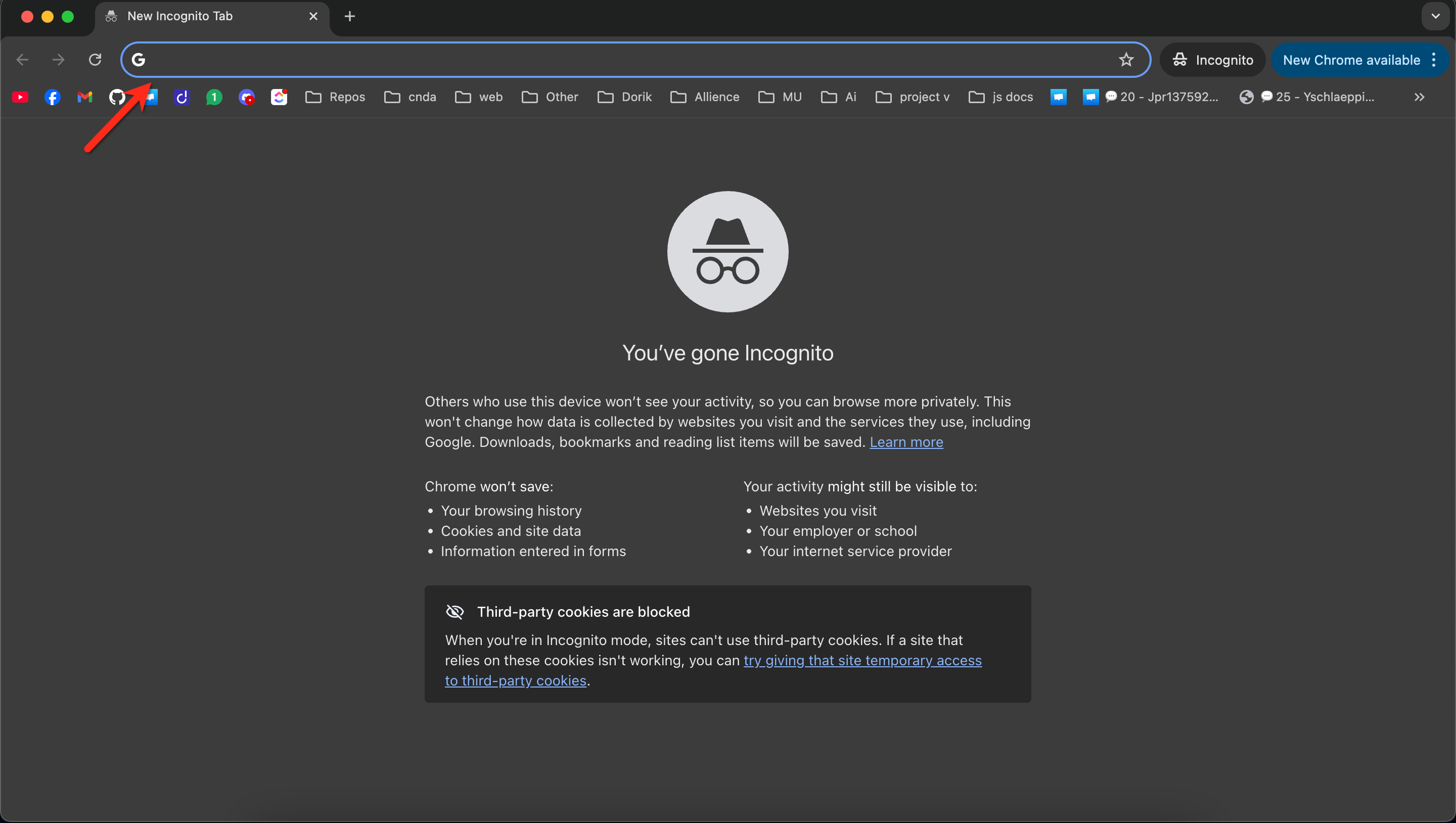Open the Facebook bookmark icon
This screenshot has height=823, width=1456.
(x=53, y=97)
